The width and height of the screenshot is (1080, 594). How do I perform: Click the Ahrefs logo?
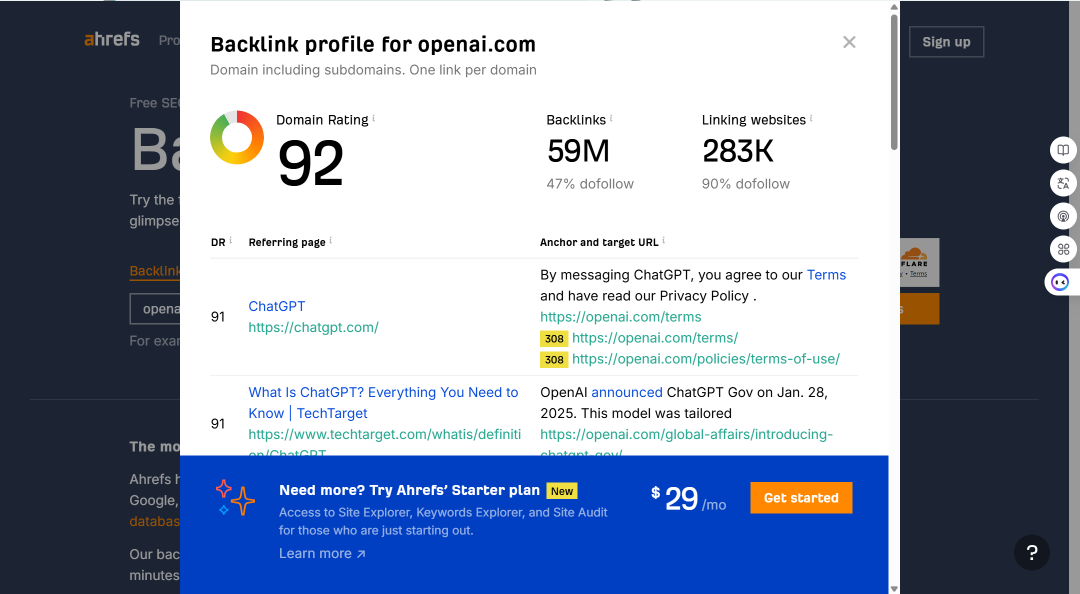pyautogui.click(x=112, y=39)
